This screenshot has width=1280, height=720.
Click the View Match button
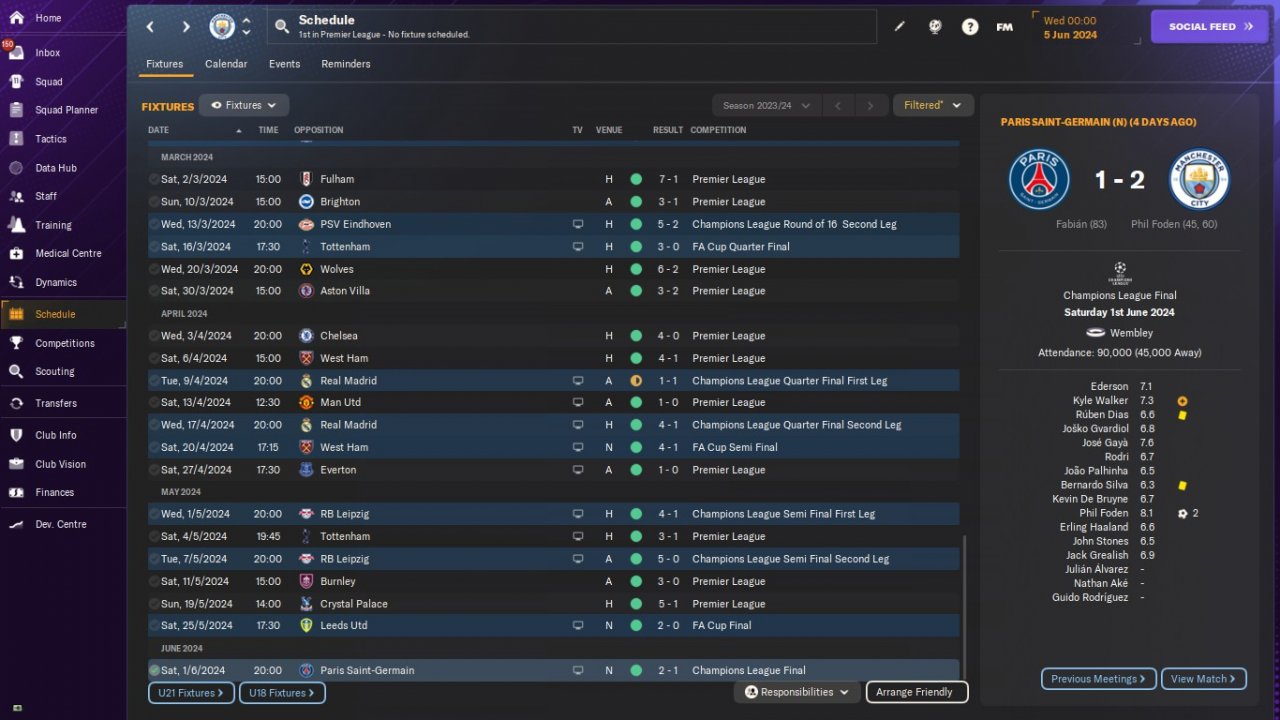[x=1203, y=679]
